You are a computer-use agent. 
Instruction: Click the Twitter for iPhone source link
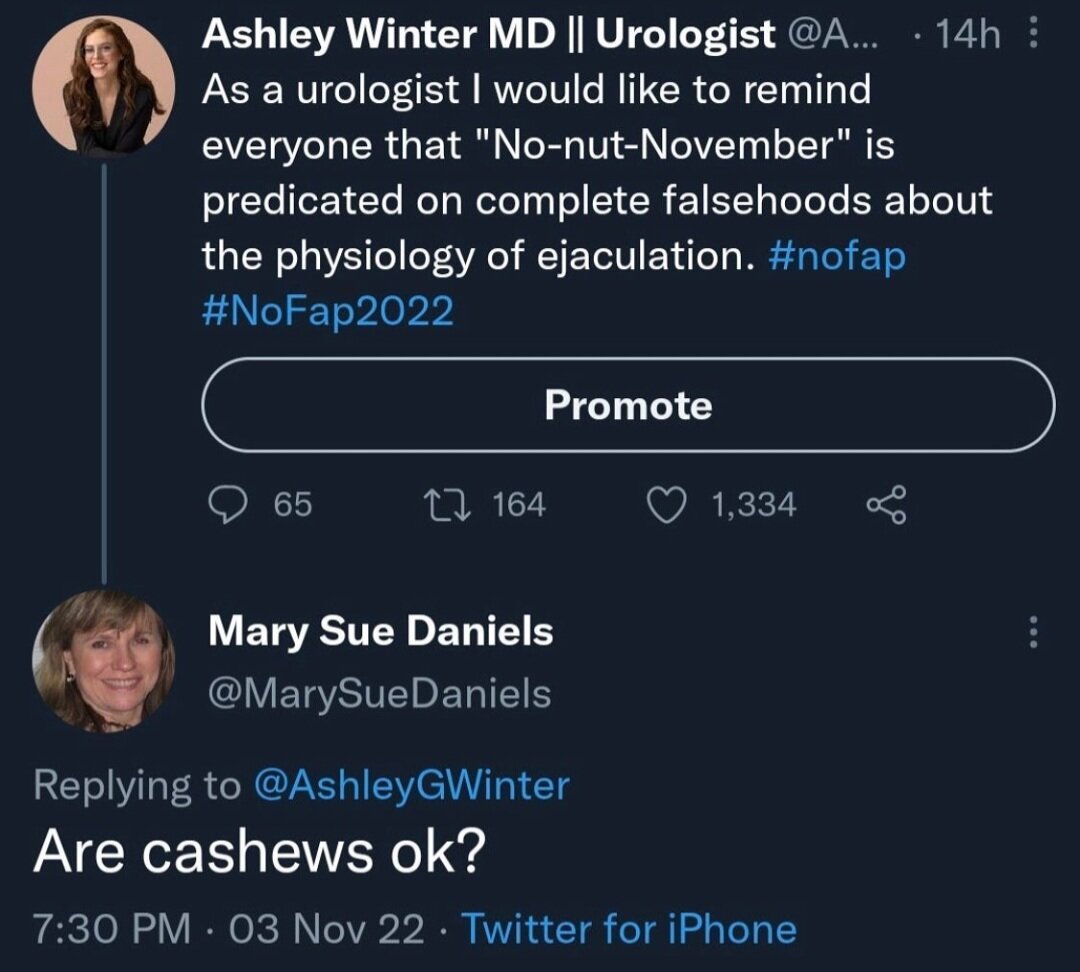tap(629, 929)
